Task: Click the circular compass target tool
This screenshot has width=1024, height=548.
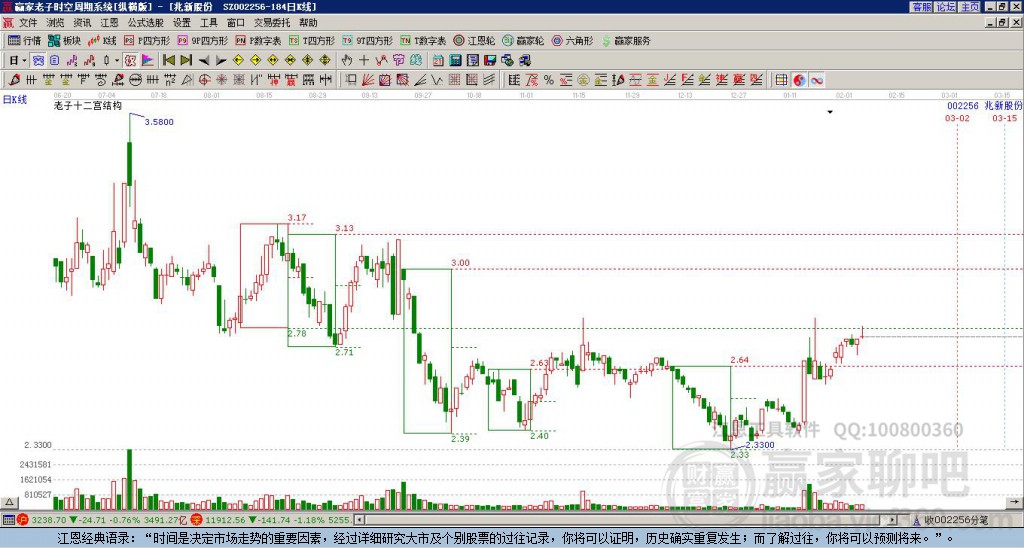Action: click(204, 80)
